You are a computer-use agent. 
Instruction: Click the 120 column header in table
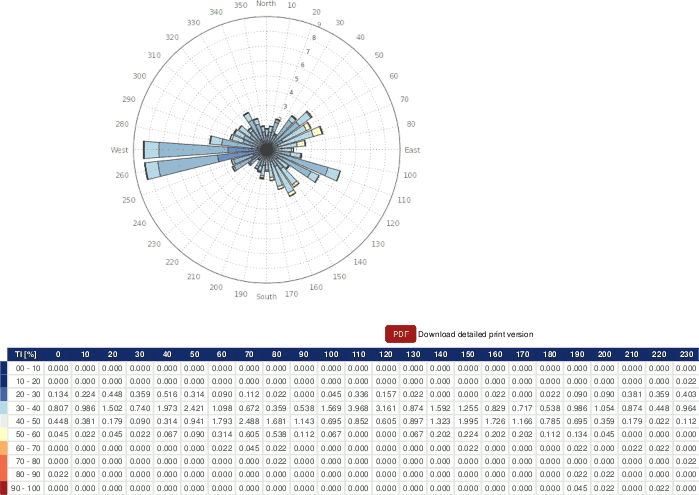pos(386,354)
